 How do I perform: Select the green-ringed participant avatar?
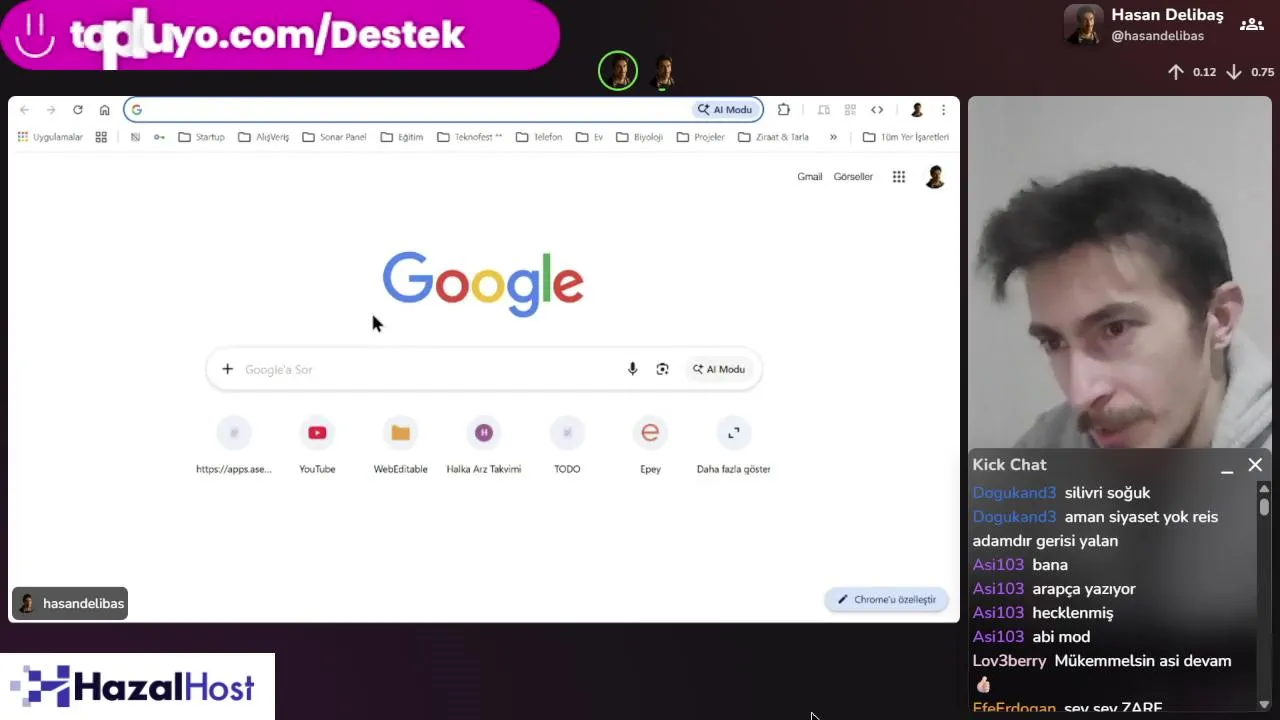click(x=618, y=71)
